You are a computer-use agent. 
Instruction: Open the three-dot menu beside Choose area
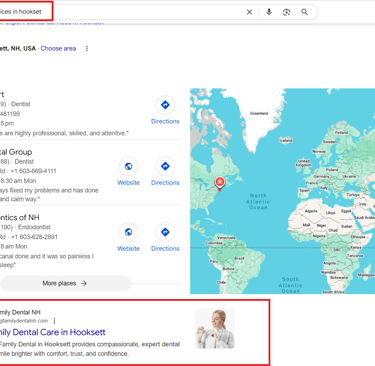tap(87, 49)
